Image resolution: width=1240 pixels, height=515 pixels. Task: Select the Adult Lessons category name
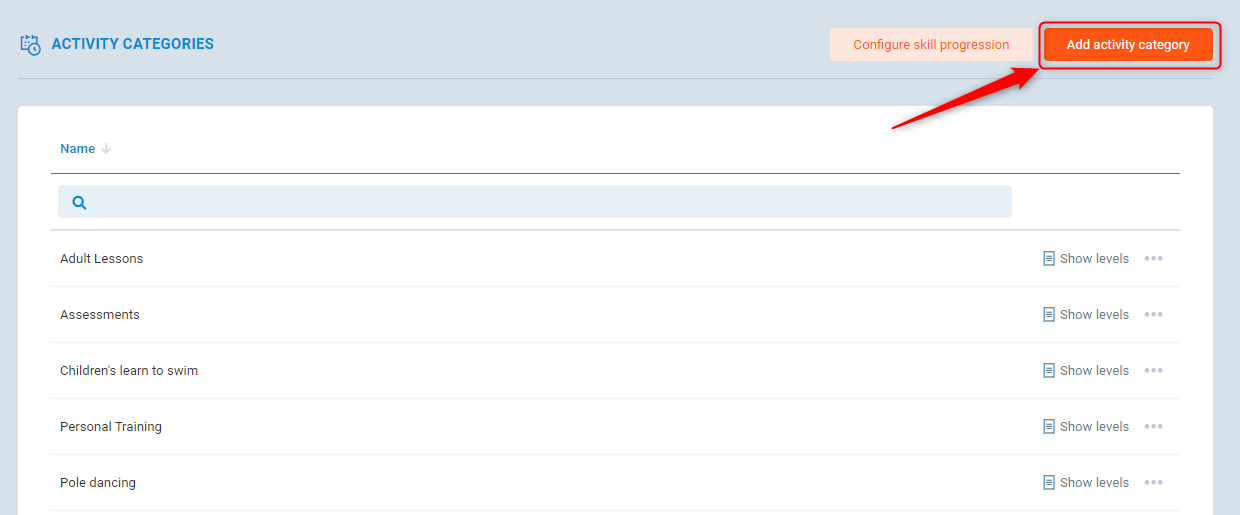point(101,259)
